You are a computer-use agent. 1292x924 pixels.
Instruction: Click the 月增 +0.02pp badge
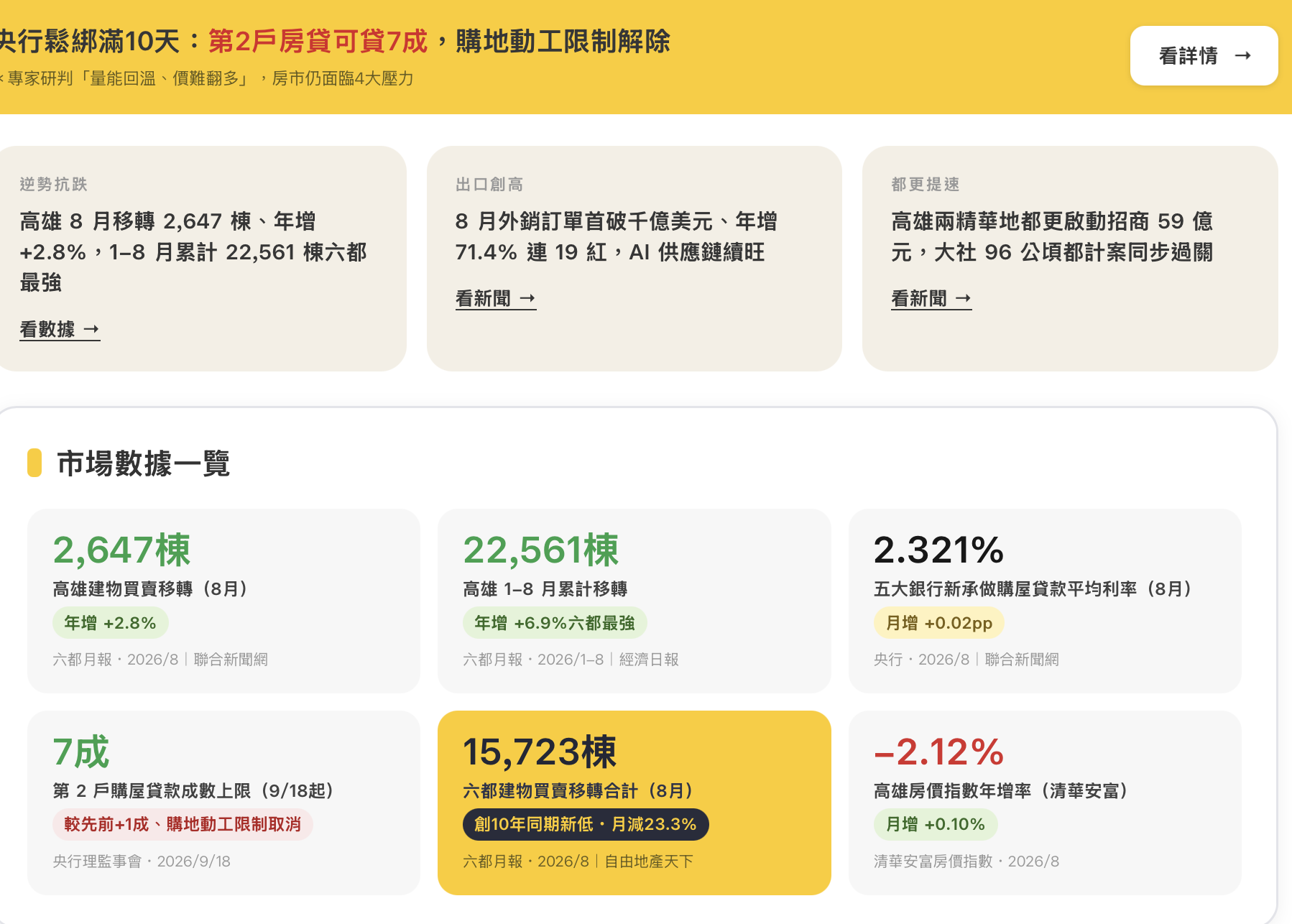pyautogui.click(x=939, y=623)
